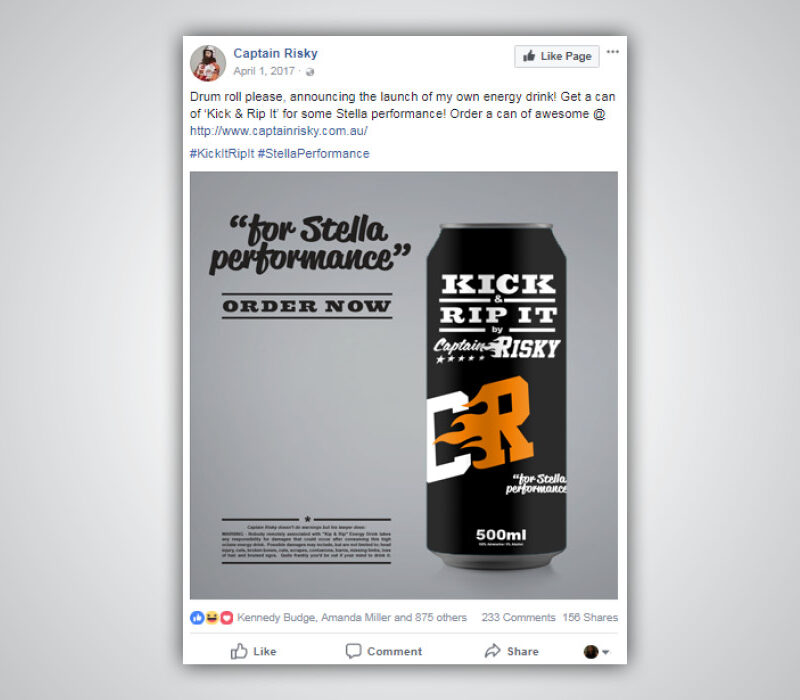Viewport: 800px width, 700px height.
Task: View people who reacted: Kennedy Budge and others
Action: tap(352, 618)
